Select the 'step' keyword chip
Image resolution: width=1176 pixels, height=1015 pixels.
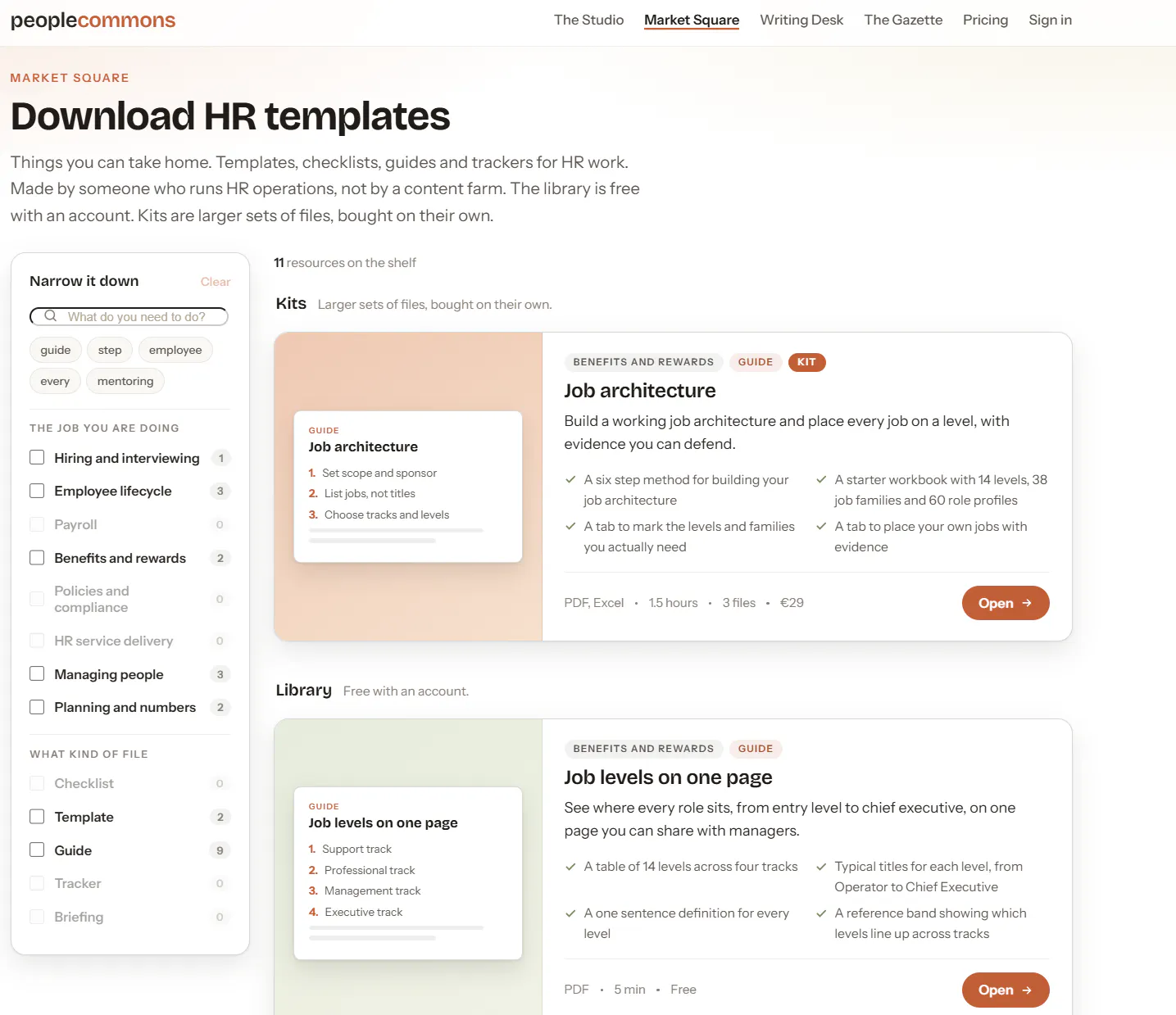pyautogui.click(x=110, y=350)
